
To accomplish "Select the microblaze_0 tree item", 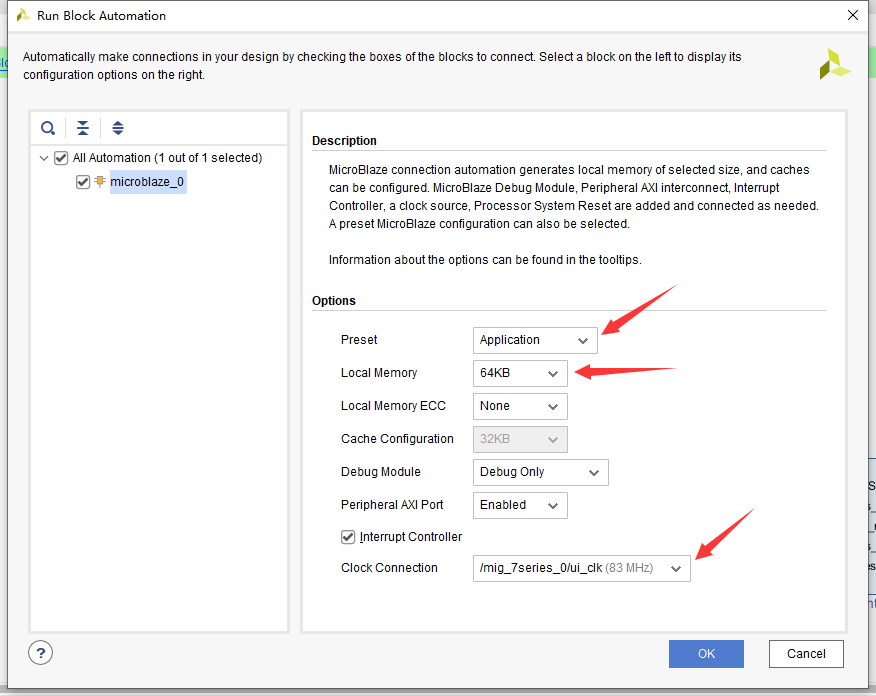I will [x=147, y=182].
